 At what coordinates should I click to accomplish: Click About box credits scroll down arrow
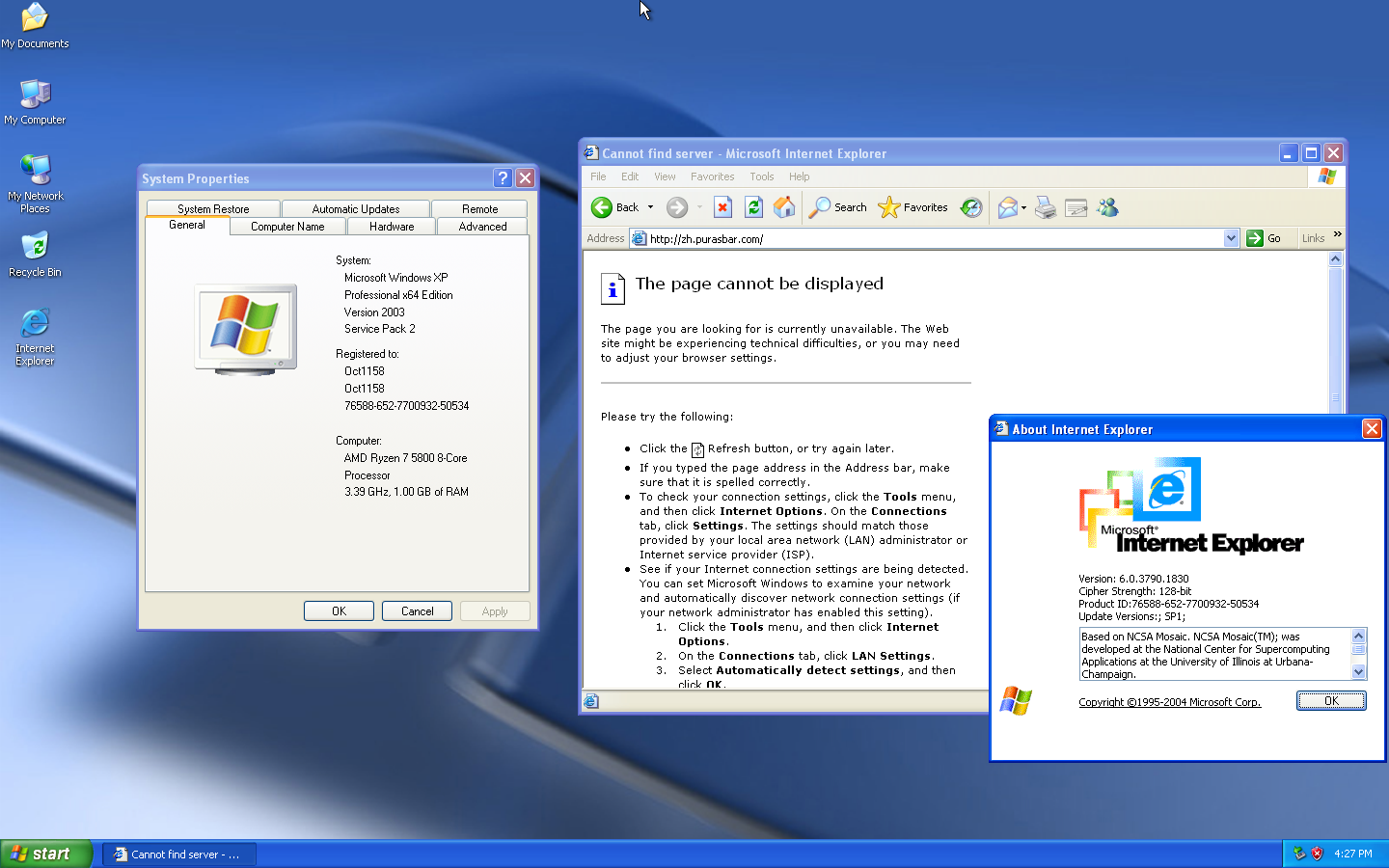coord(1359,672)
